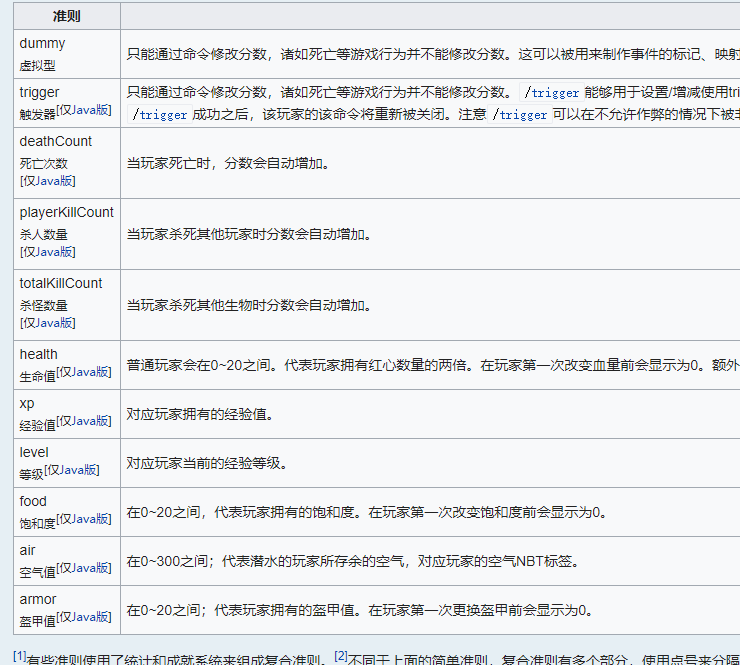Open the 仅Java版 link next to 饱和度

coord(86,519)
